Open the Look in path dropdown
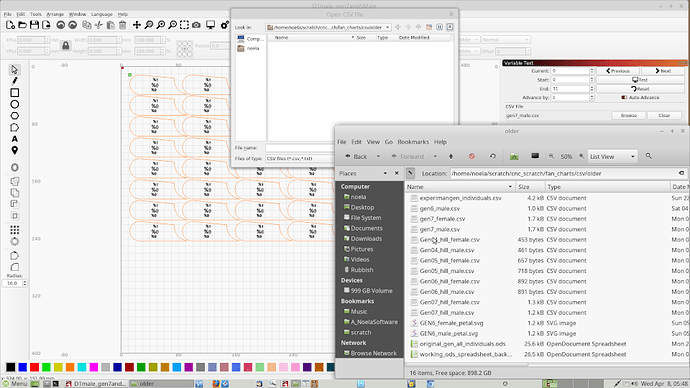This screenshot has height=388, width=690. tap(388, 27)
